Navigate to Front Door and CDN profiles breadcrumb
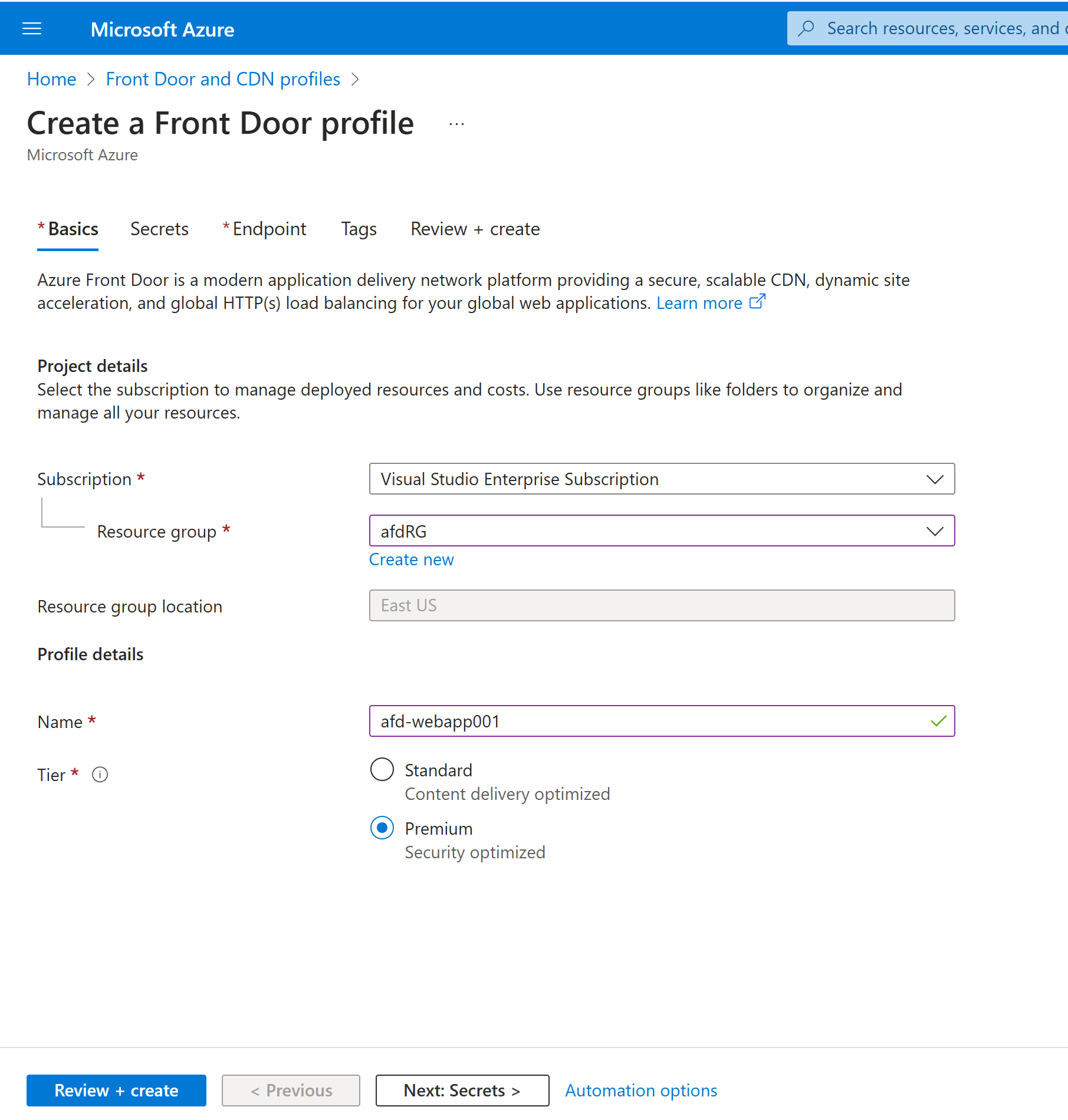The width and height of the screenshot is (1068, 1120). click(223, 78)
